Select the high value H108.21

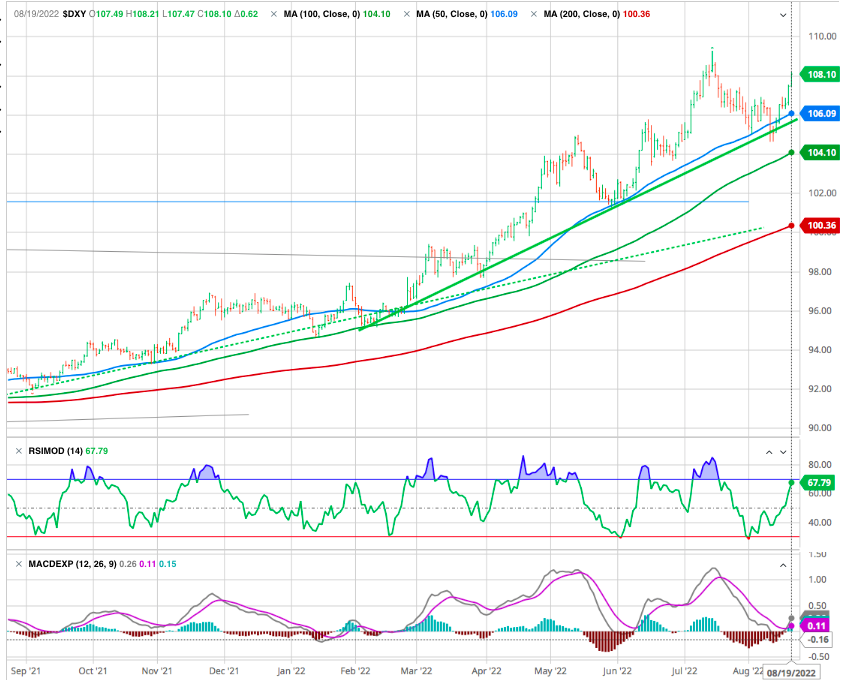pyautogui.click(x=142, y=14)
